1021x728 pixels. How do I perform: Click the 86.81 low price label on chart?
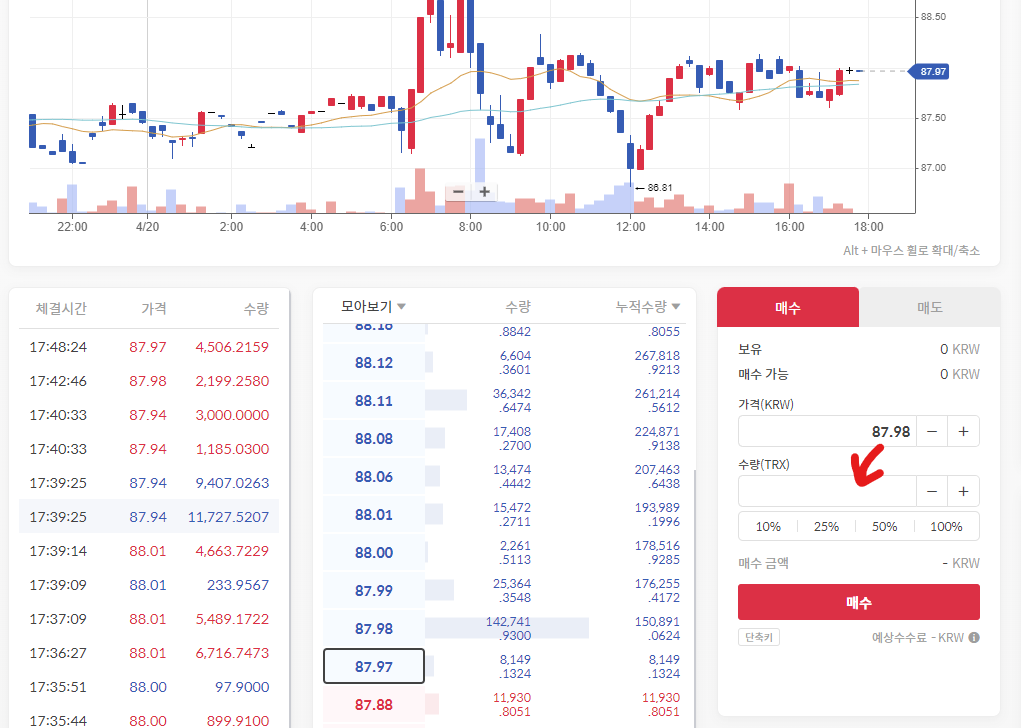tap(660, 188)
